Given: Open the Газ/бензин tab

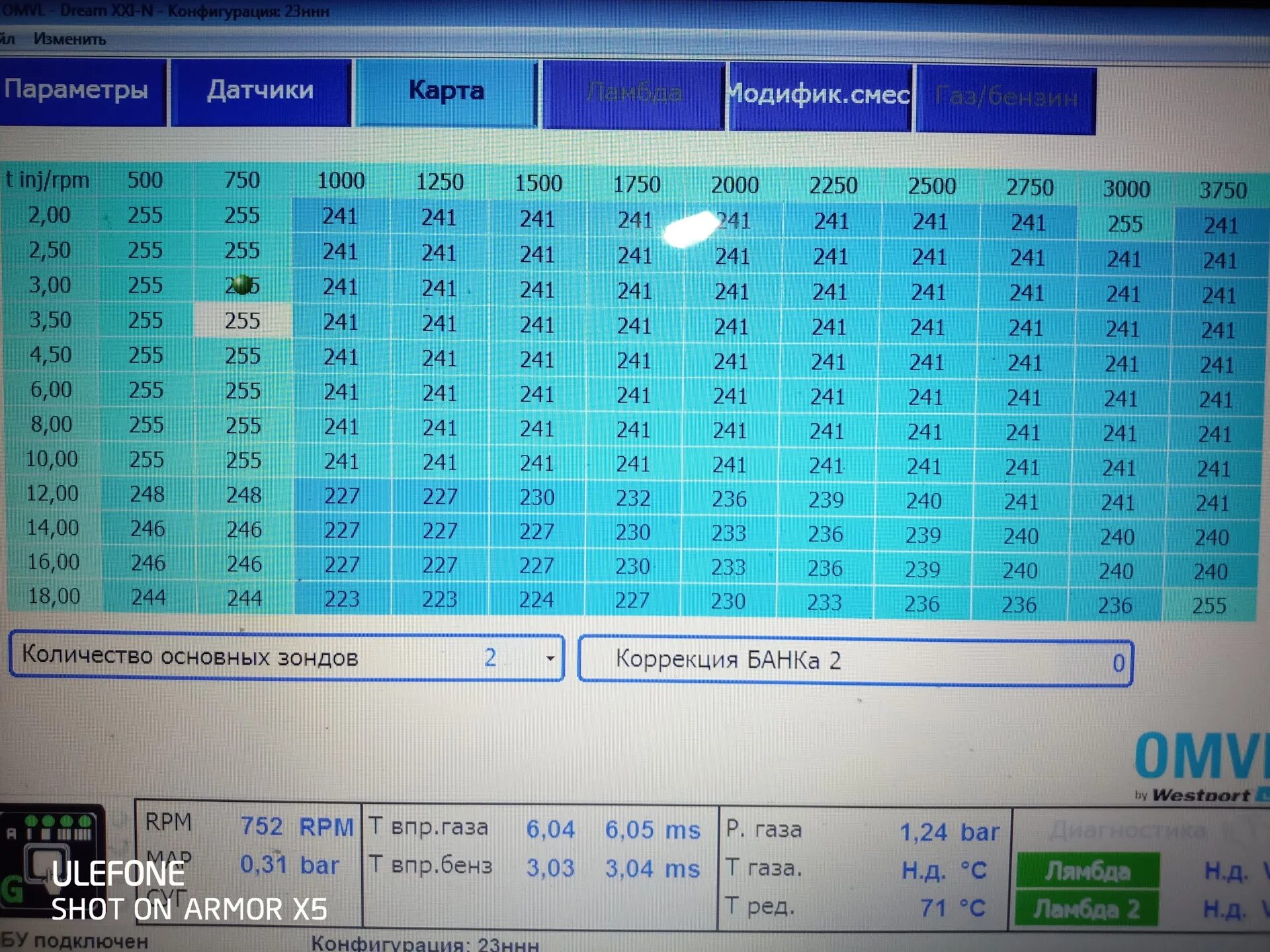Looking at the screenshot, I should tap(1005, 99).
